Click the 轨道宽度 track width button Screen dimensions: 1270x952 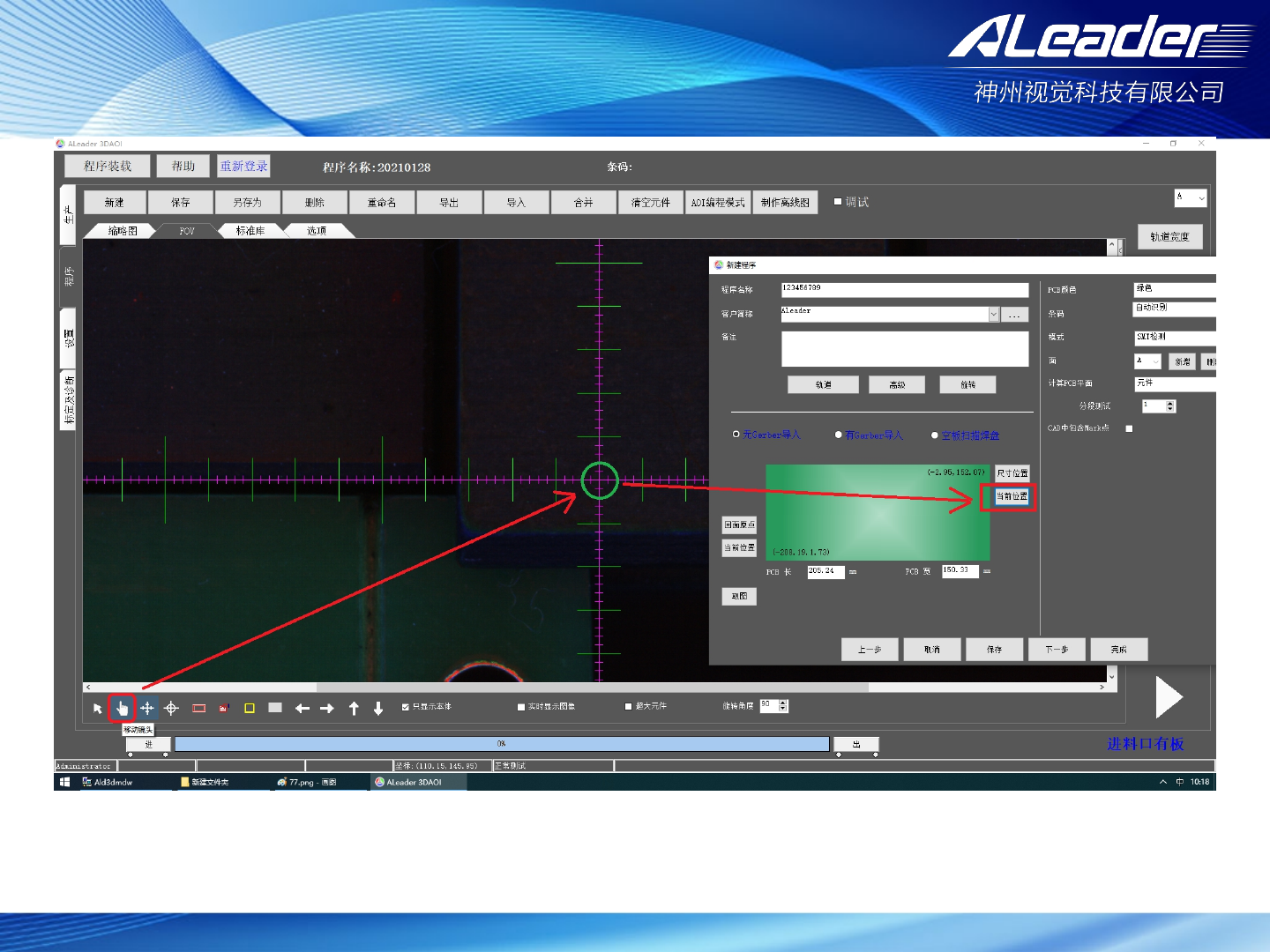click(1170, 237)
